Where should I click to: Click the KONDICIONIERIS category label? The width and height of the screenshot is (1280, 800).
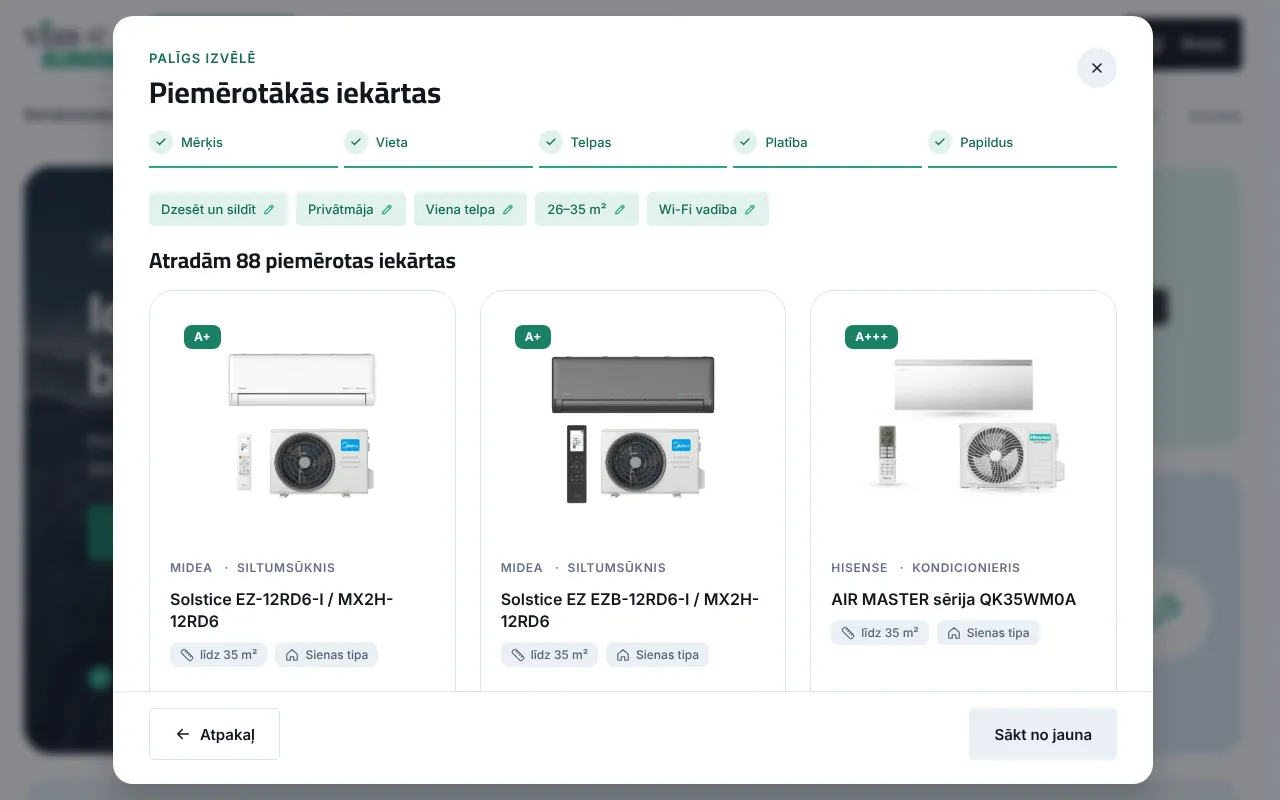[966, 568]
